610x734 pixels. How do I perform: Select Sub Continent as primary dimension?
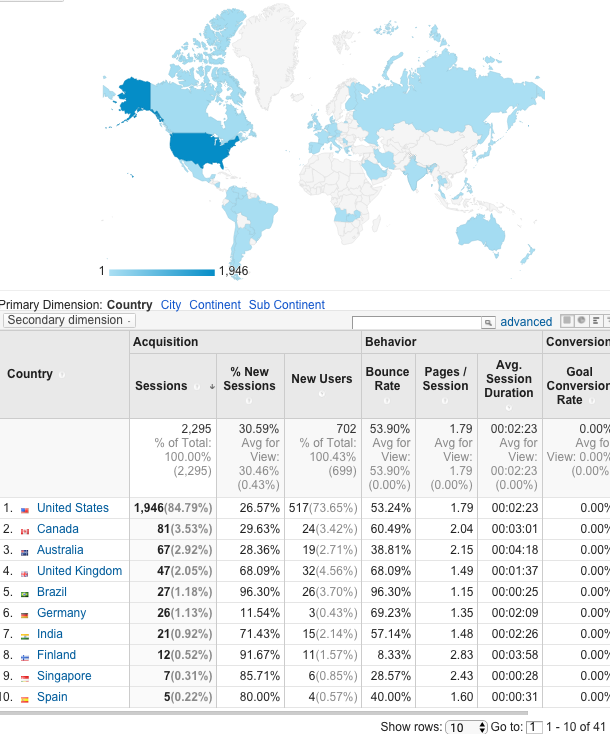point(287,305)
